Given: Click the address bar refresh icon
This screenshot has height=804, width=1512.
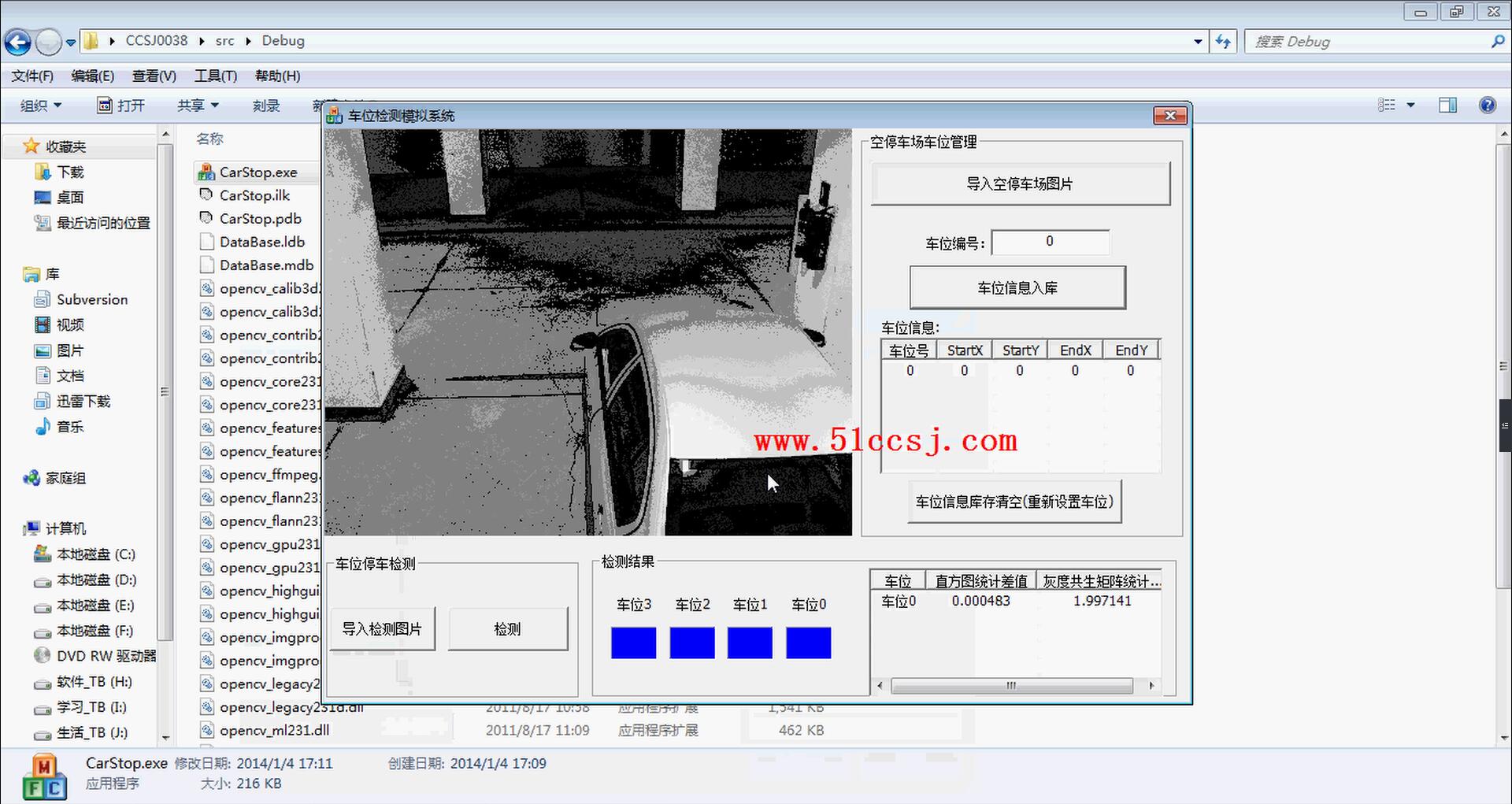Looking at the screenshot, I should click(x=1223, y=42).
